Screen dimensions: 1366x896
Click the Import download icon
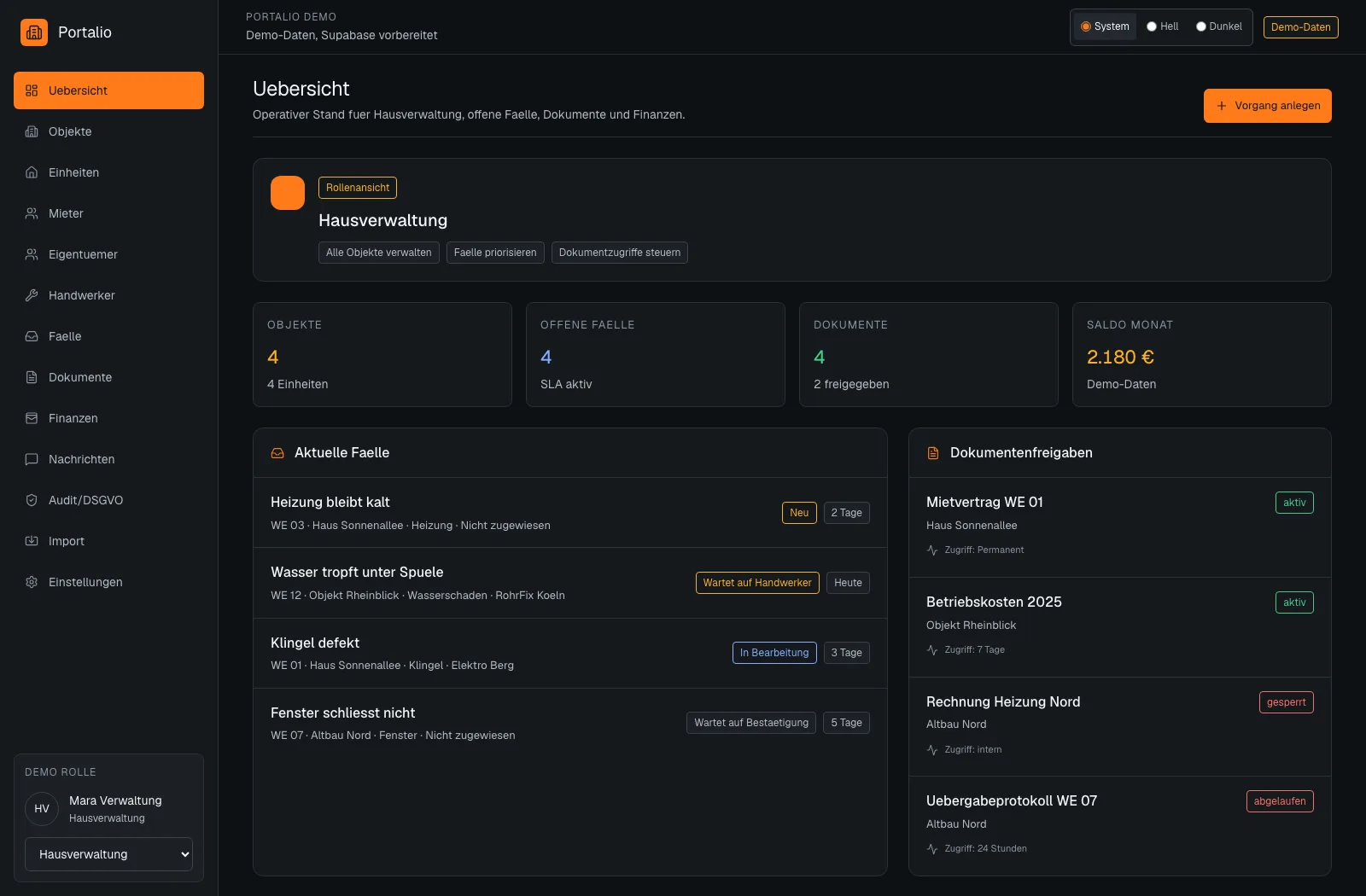coord(32,541)
